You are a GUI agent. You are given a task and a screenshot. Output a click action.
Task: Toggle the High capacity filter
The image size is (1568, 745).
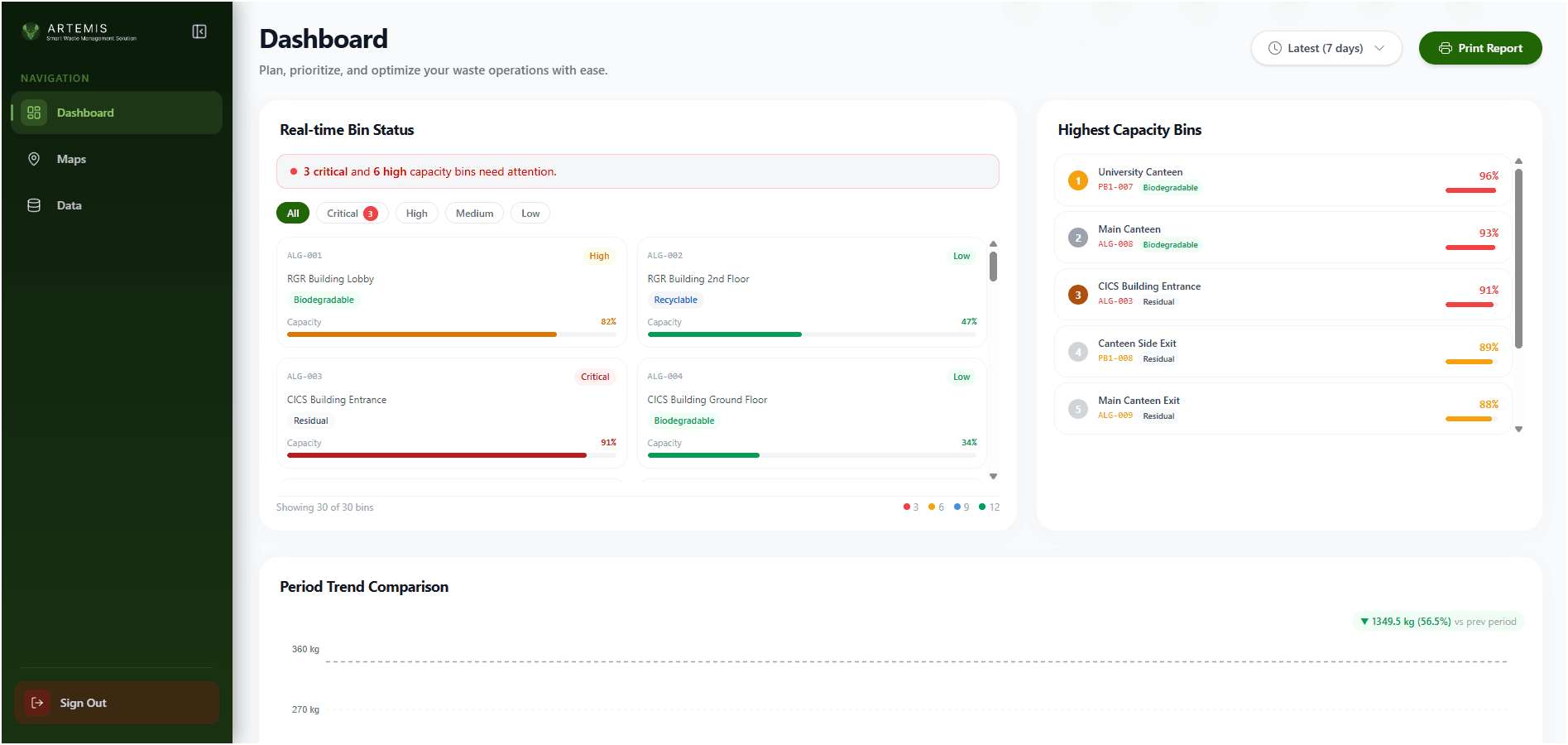point(416,213)
